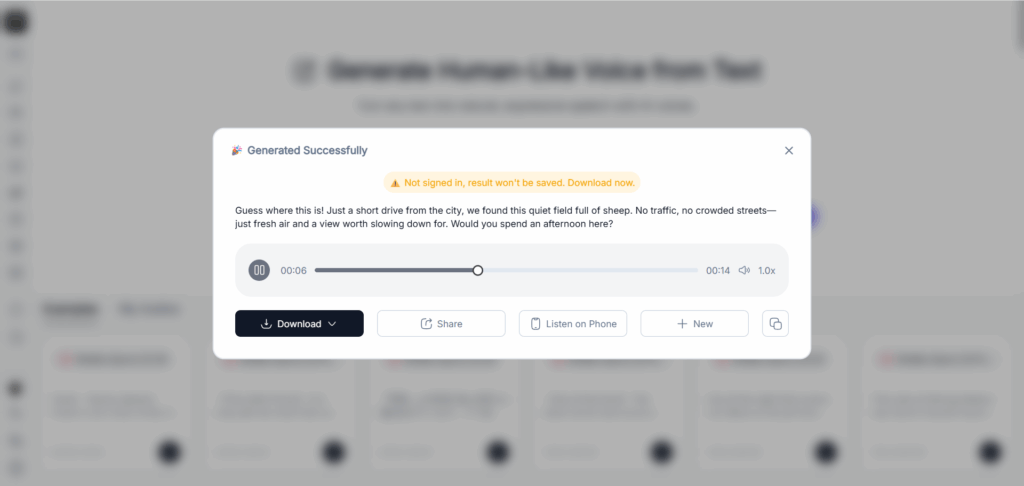Change the 1.0x playback speed

point(767,270)
